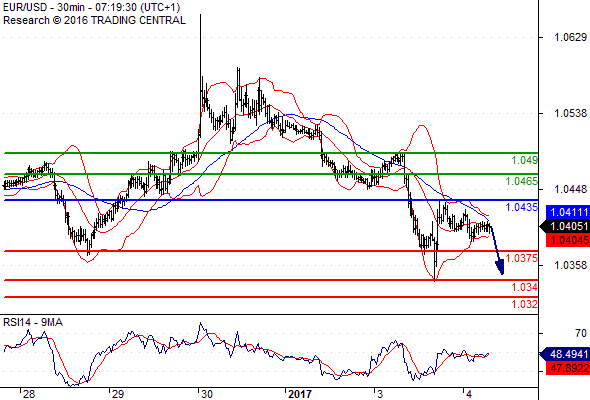Select the red 1.0375 support label
Image resolution: width=590 pixels, height=400 pixels.
(522, 258)
